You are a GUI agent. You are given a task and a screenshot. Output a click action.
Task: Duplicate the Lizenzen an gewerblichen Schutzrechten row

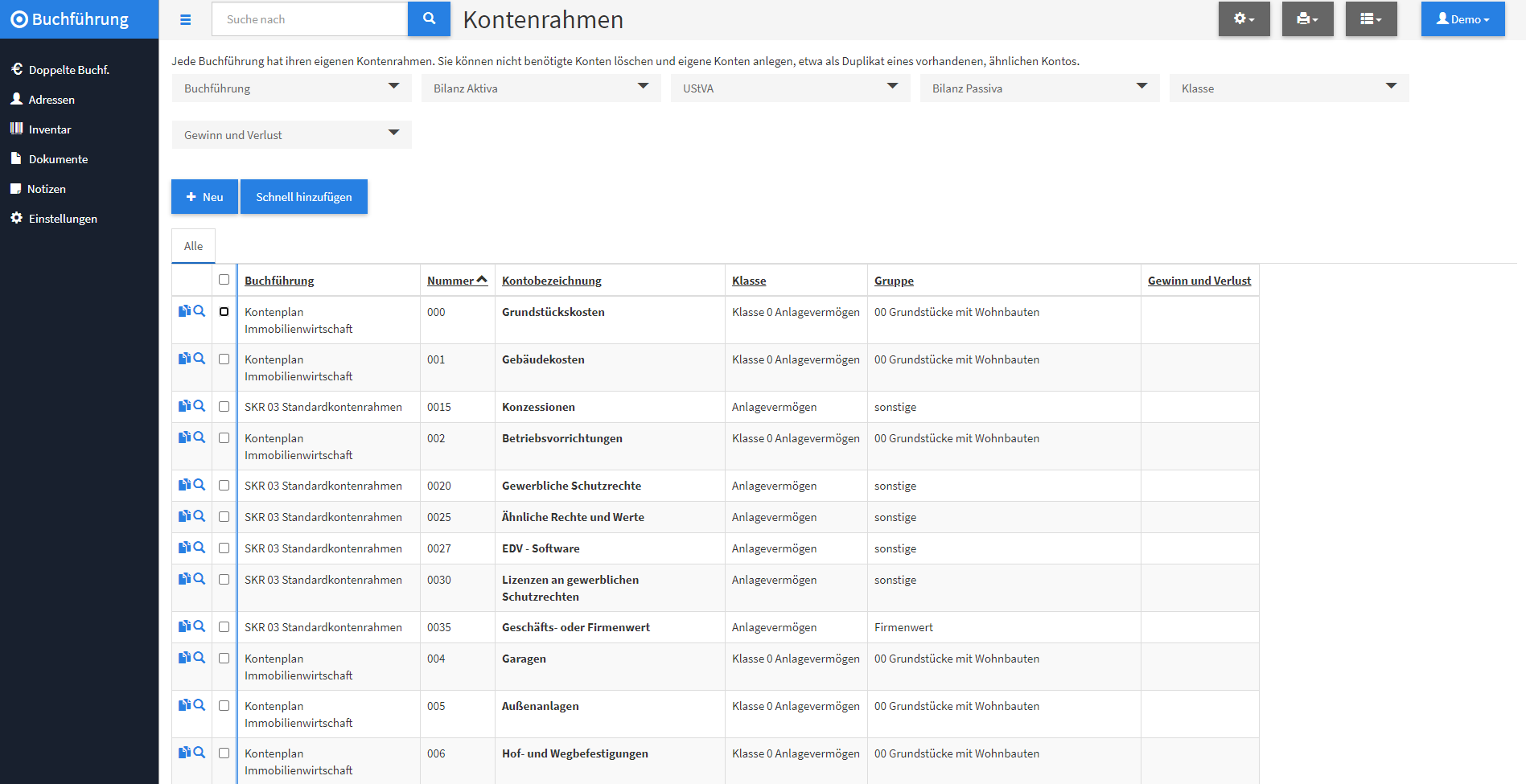click(x=184, y=579)
